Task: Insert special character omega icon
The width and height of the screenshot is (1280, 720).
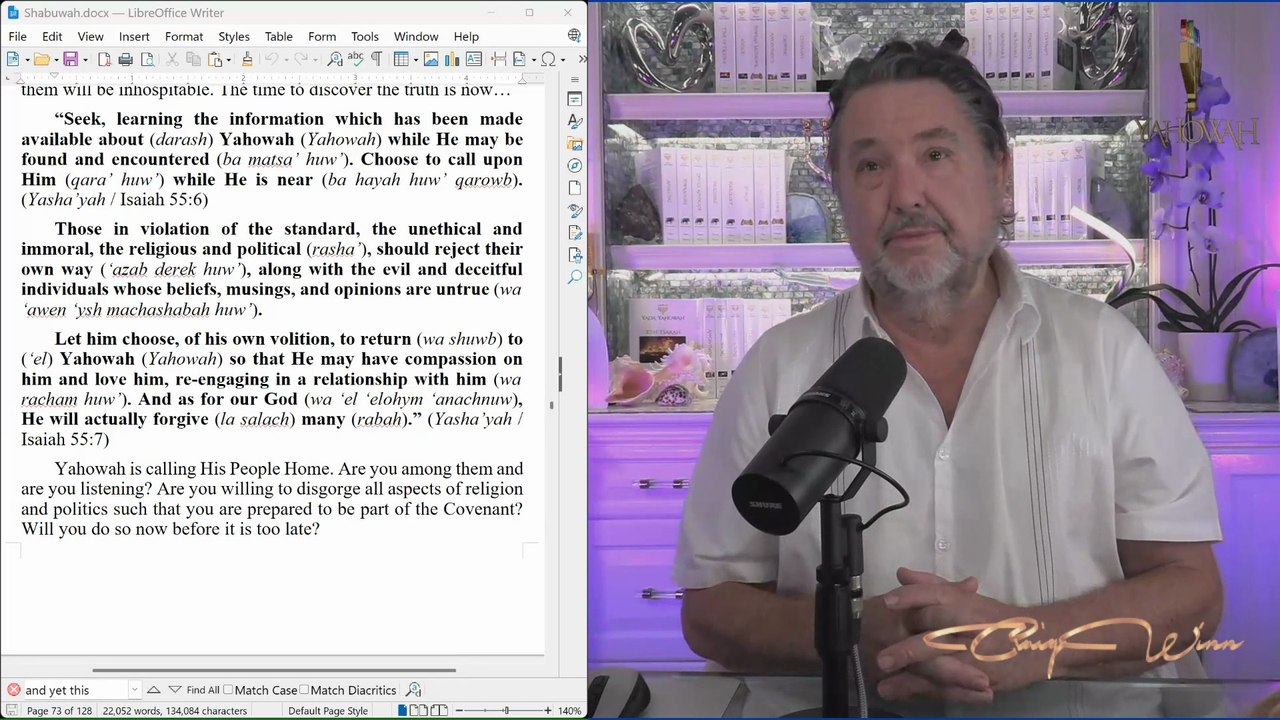Action: (548, 60)
